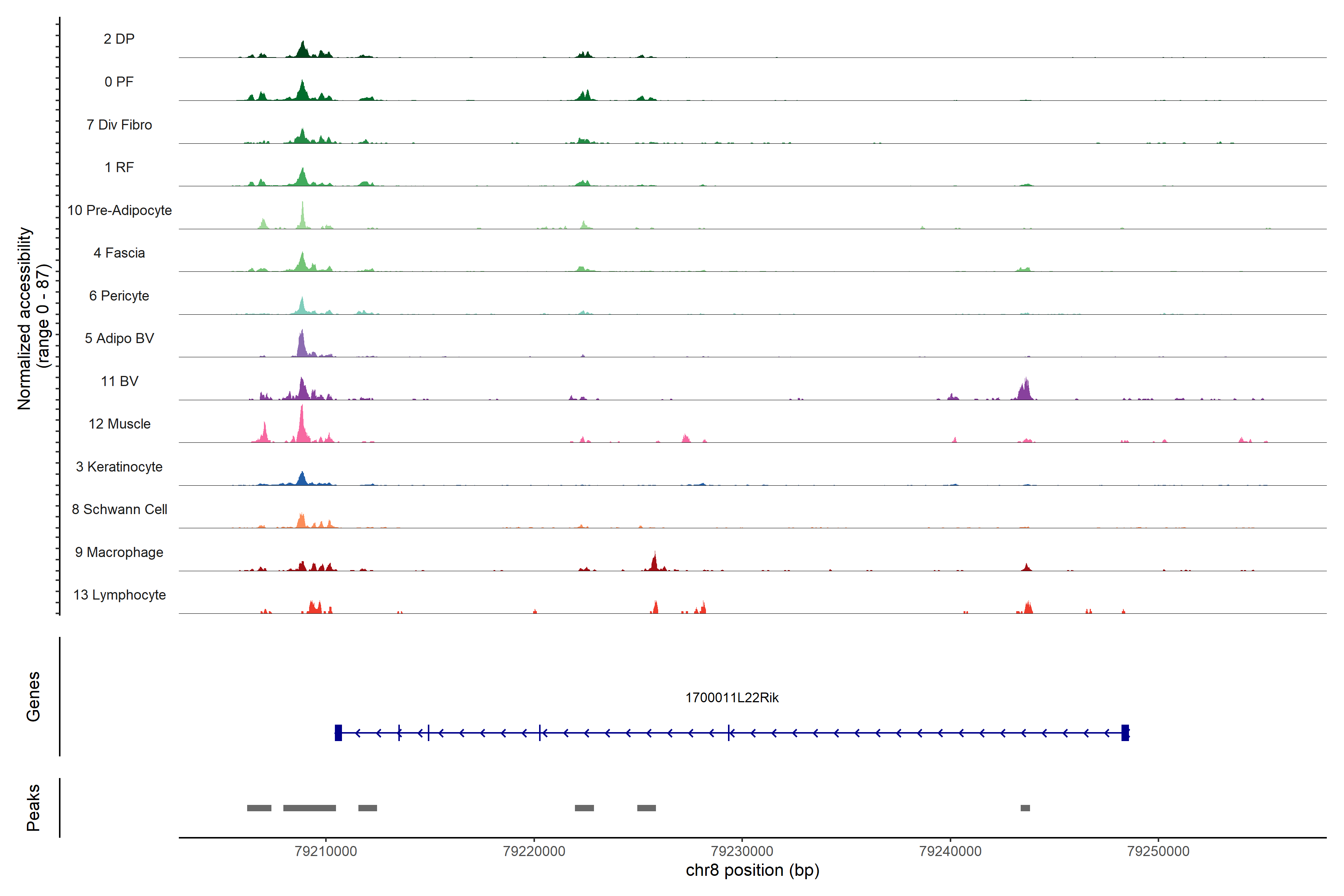Click the Genes panel label
The image size is (1344, 896).
click(33, 697)
